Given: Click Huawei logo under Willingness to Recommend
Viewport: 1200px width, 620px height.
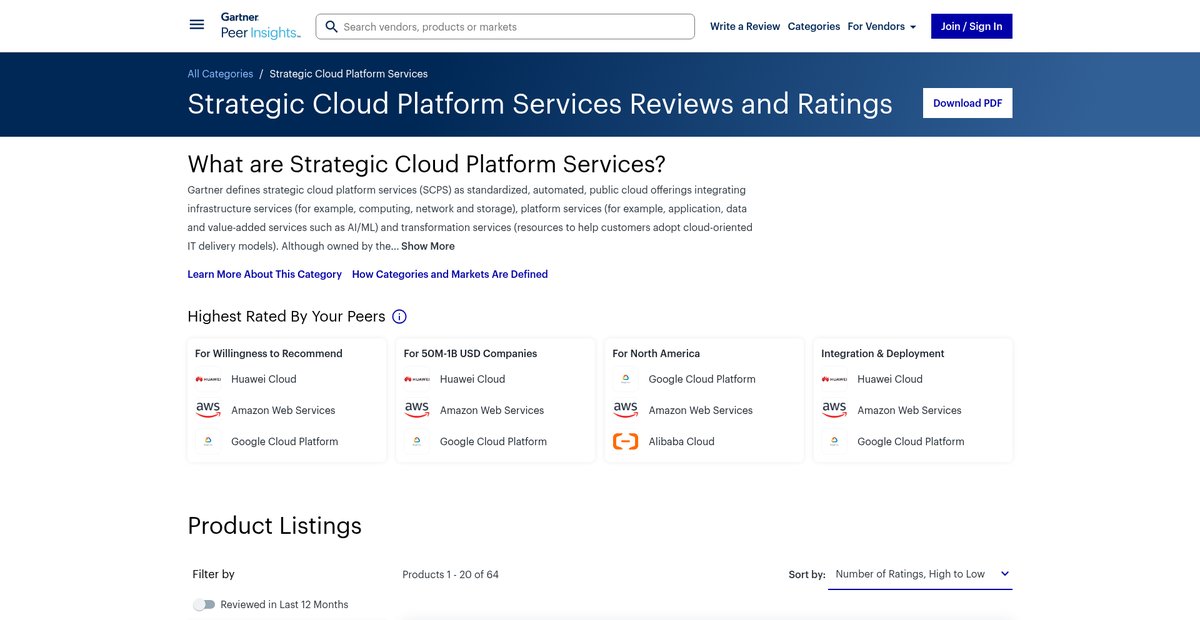Looking at the screenshot, I should pos(208,379).
